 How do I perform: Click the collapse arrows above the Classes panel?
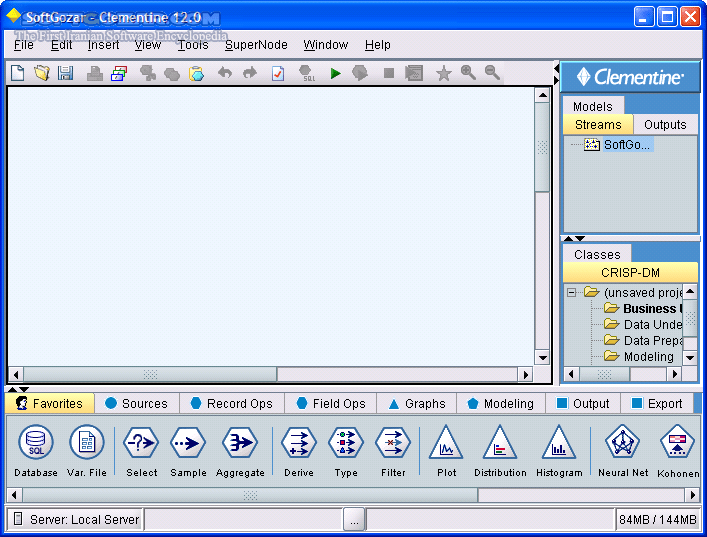(574, 239)
